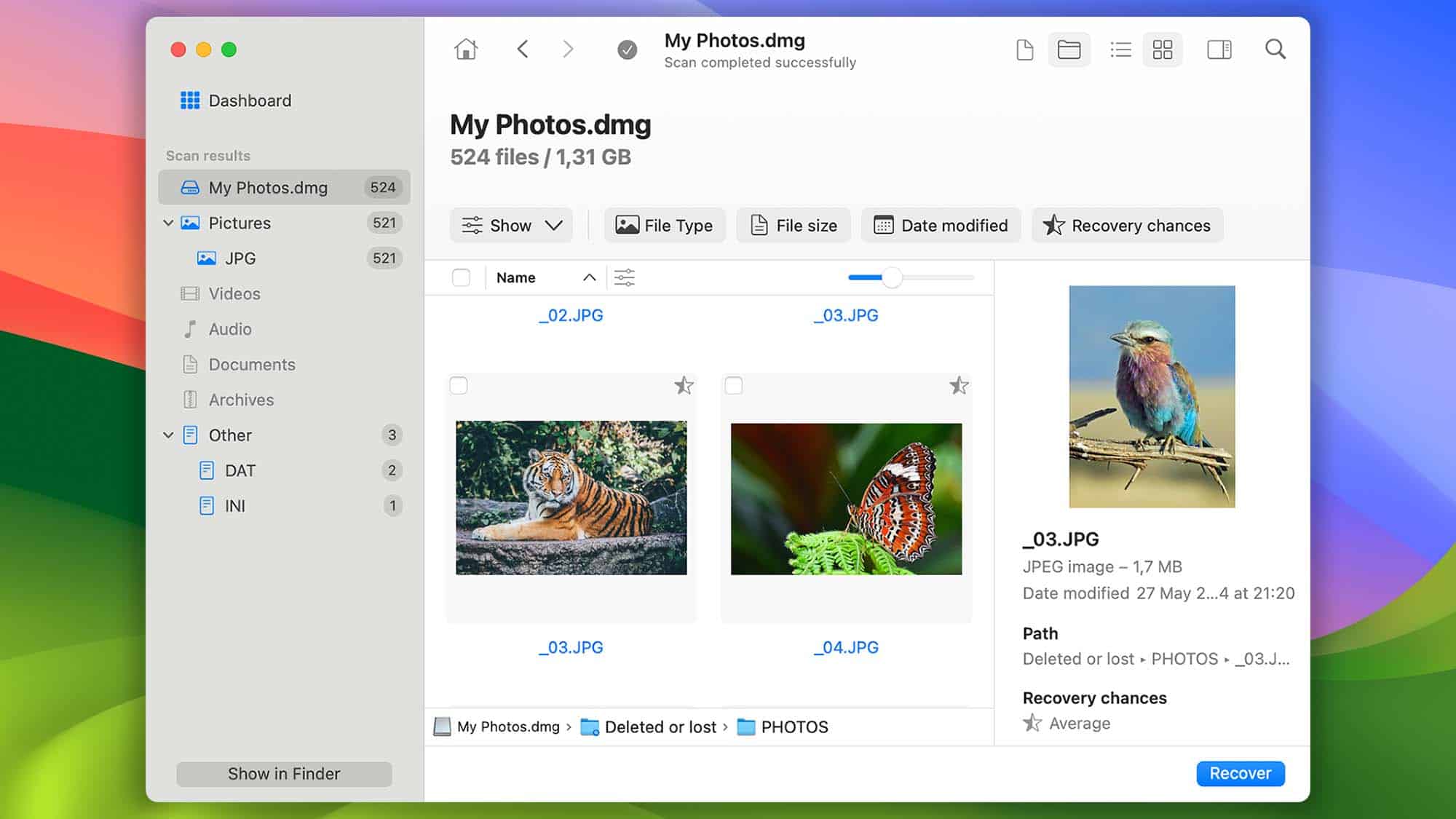1456x819 pixels.
Task: Open column settings sliders icon
Action: (624, 277)
